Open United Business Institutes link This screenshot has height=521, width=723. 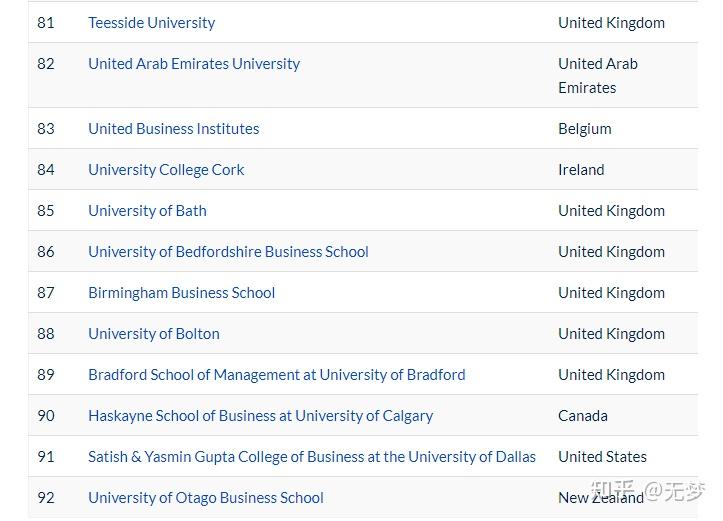click(173, 129)
